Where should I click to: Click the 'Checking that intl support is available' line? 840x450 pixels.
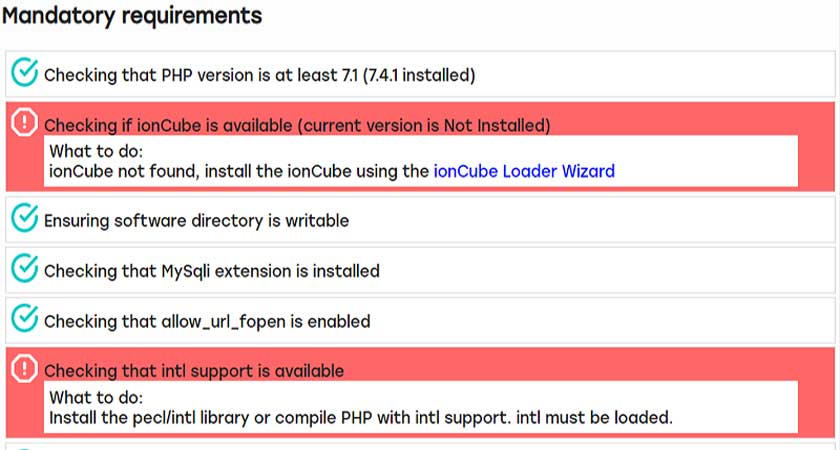194,371
